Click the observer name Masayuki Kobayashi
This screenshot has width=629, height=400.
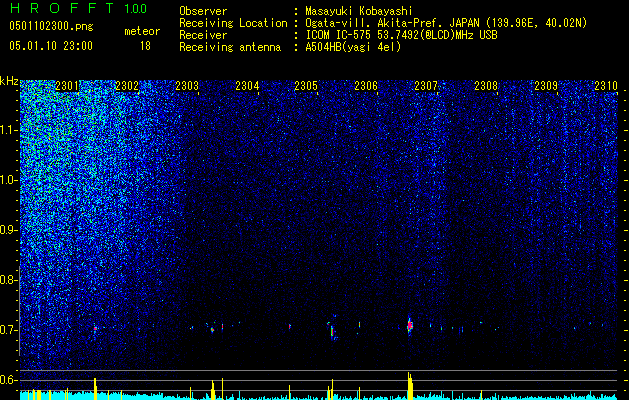click(x=359, y=11)
